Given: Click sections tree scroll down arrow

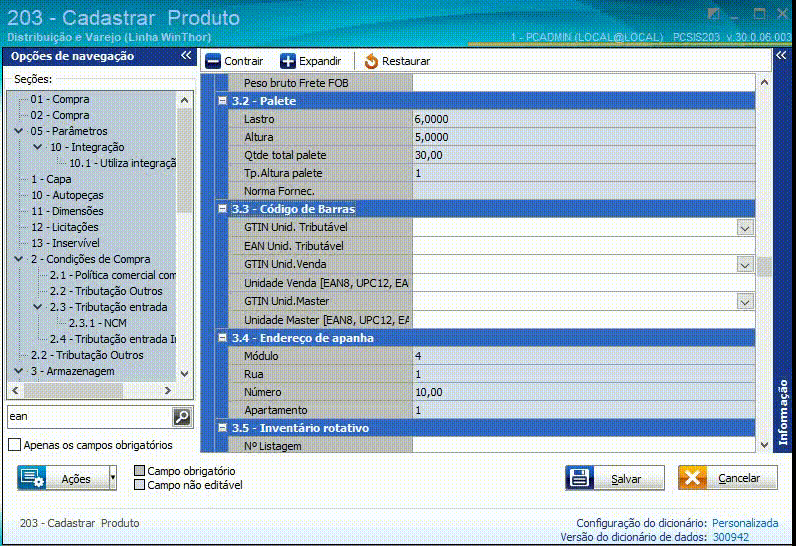Looking at the screenshot, I should click(184, 374).
